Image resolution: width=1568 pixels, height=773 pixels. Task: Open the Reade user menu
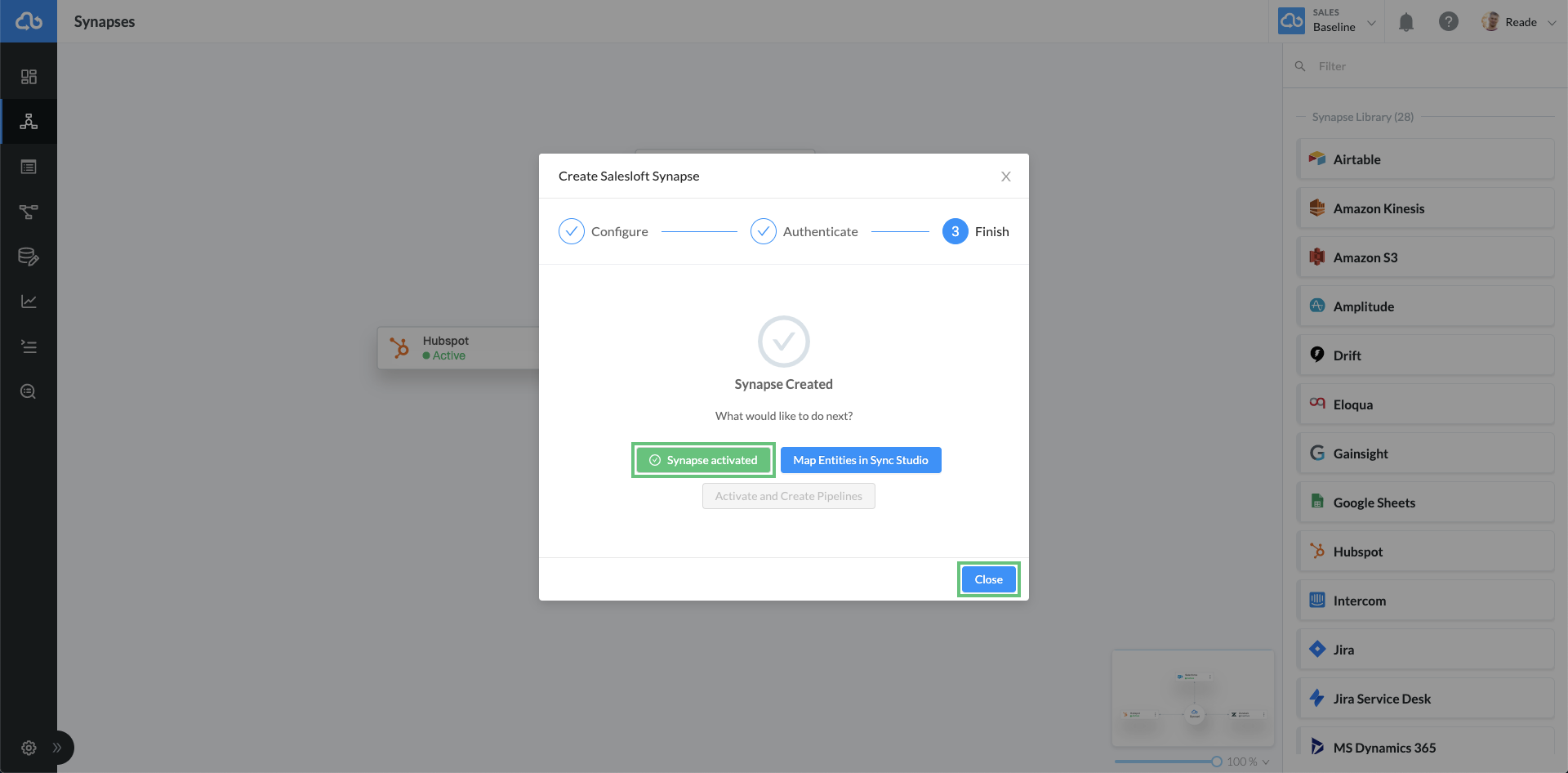coord(1519,22)
